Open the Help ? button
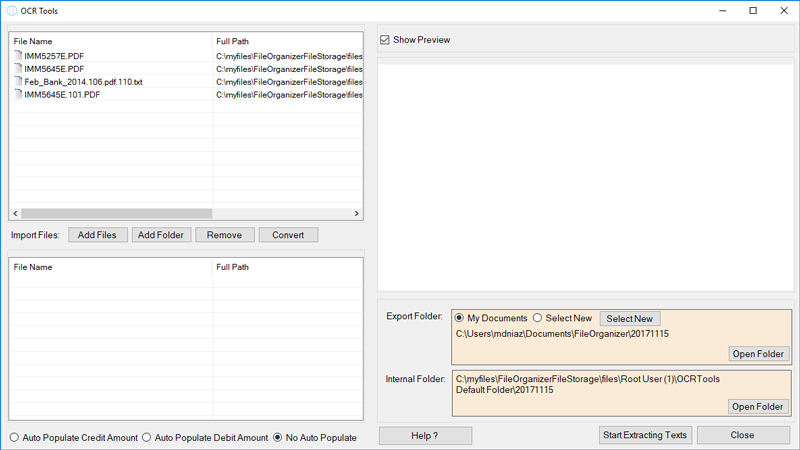 [x=425, y=436]
